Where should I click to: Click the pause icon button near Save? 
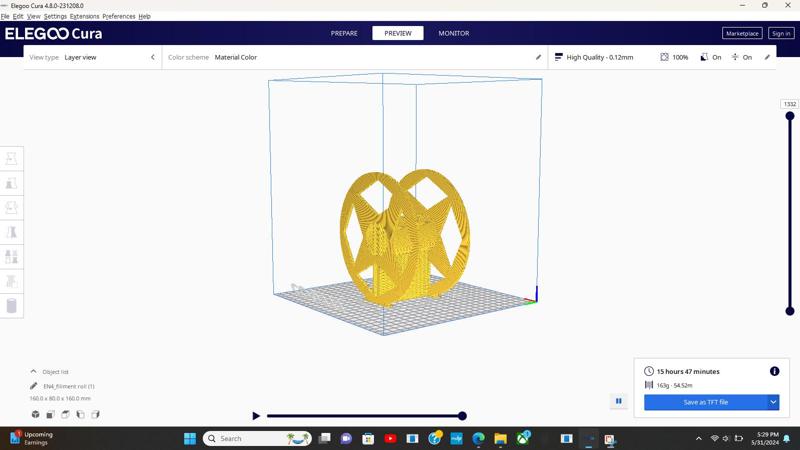click(x=618, y=402)
